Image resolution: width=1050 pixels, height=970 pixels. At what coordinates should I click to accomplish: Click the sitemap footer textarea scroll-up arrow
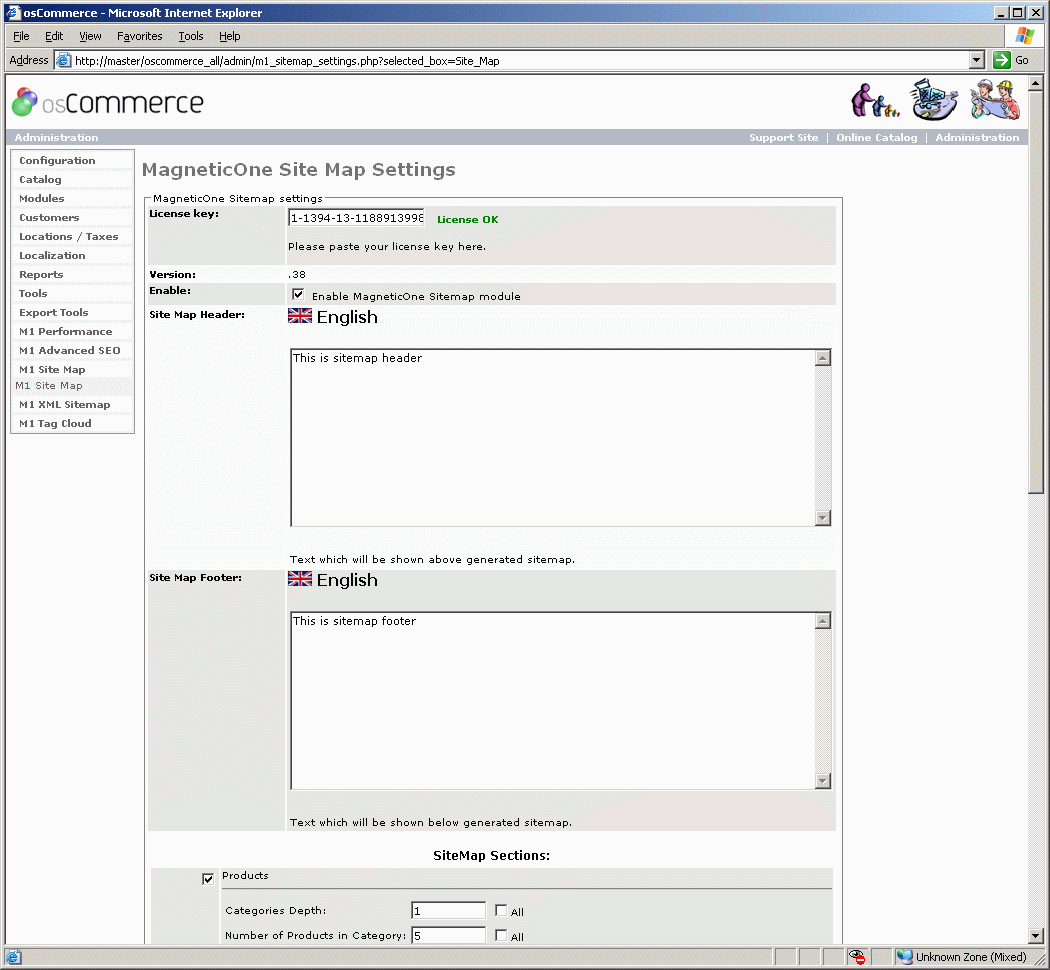pyautogui.click(x=823, y=621)
